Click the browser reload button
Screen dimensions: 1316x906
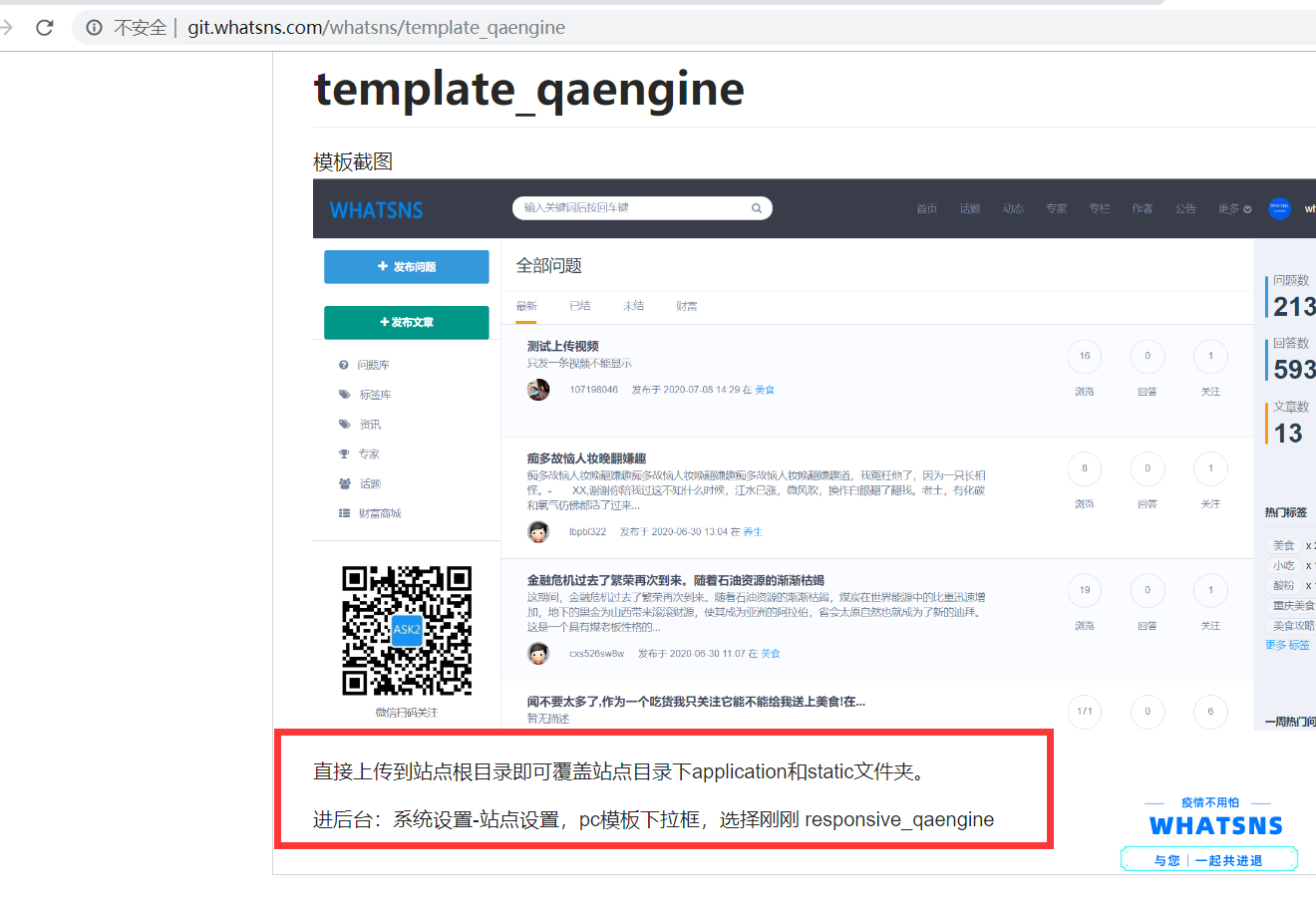point(44,27)
